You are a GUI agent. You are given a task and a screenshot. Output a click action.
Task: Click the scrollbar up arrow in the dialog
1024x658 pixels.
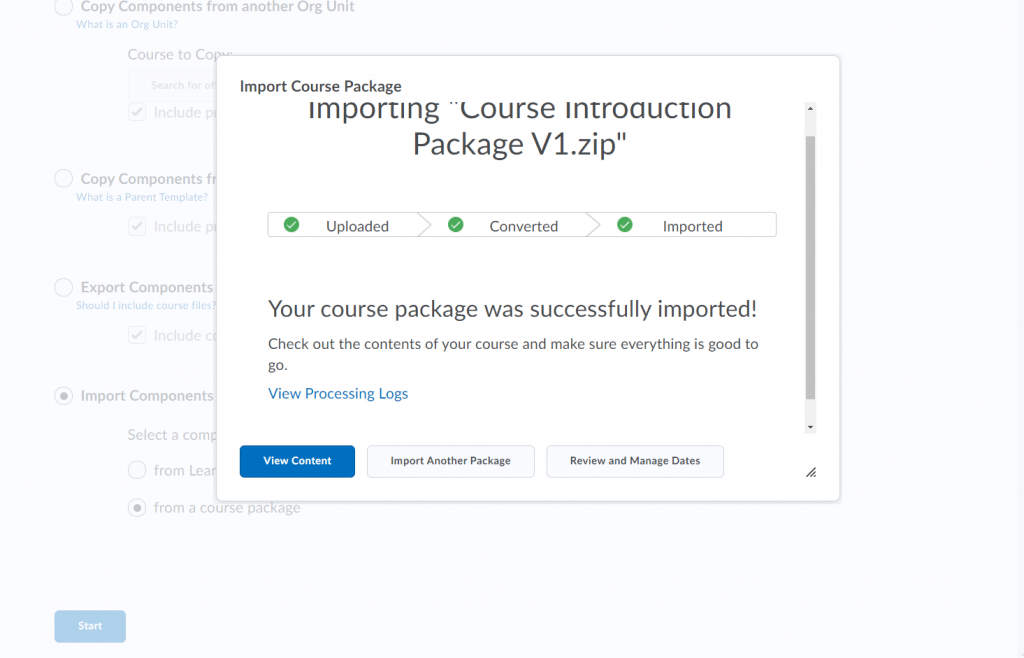click(x=810, y=108)
